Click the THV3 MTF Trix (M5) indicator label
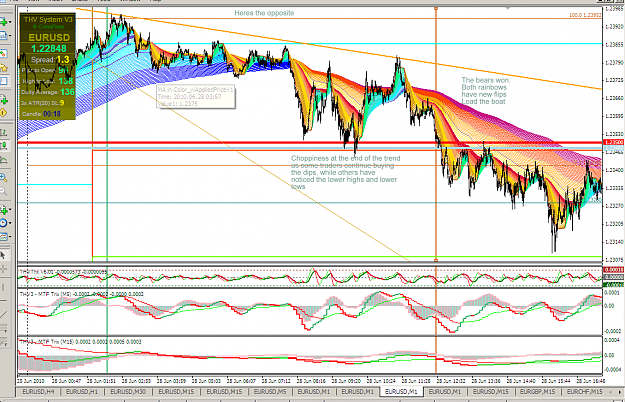The image size is (625, 402). (x=81, y=294)
